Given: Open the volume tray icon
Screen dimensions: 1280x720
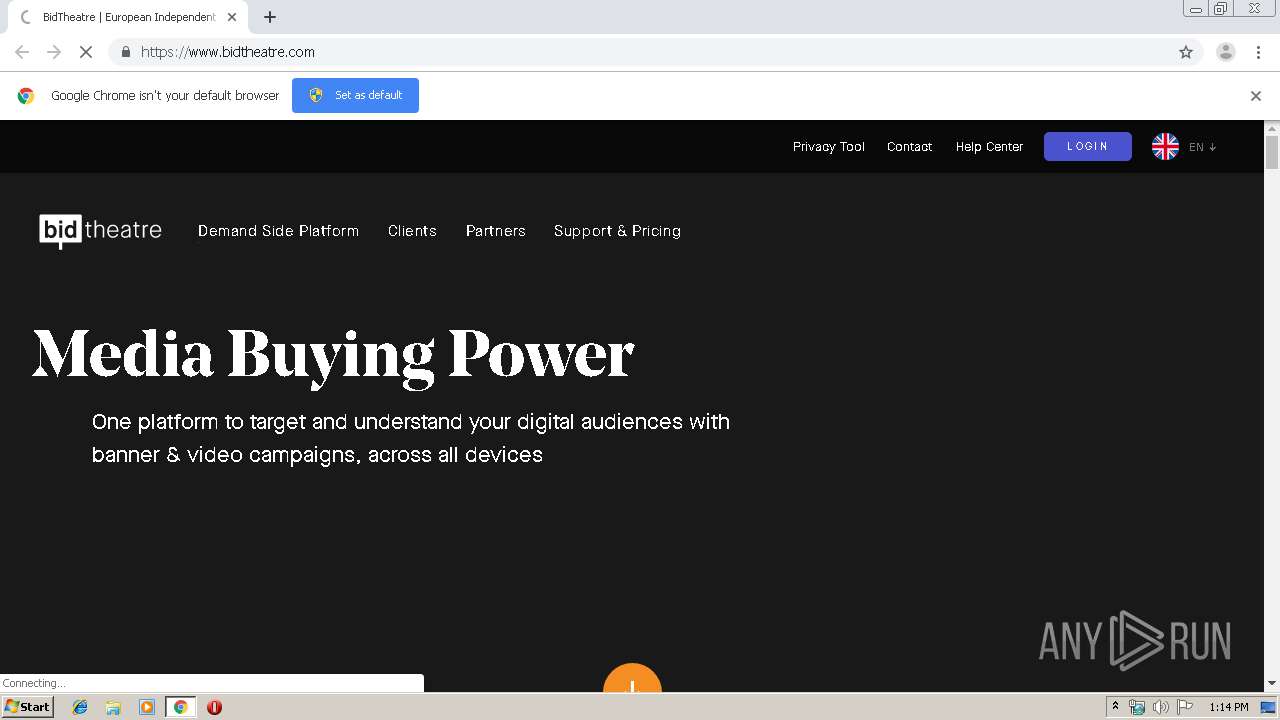Looking at the screenshot, I should point(1160,707).
